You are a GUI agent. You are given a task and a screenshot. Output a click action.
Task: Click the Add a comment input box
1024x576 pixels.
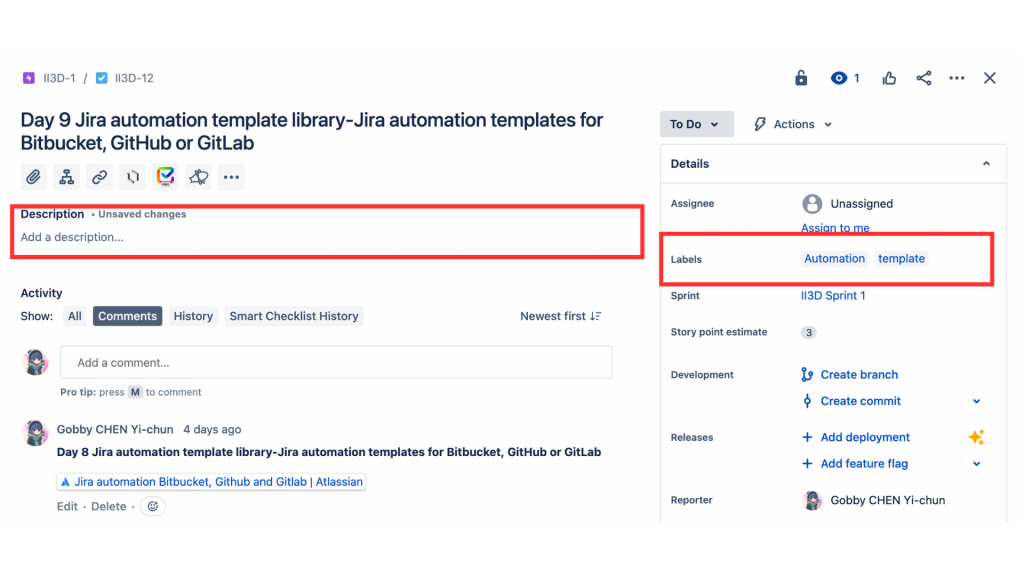(x=336, y=362)
